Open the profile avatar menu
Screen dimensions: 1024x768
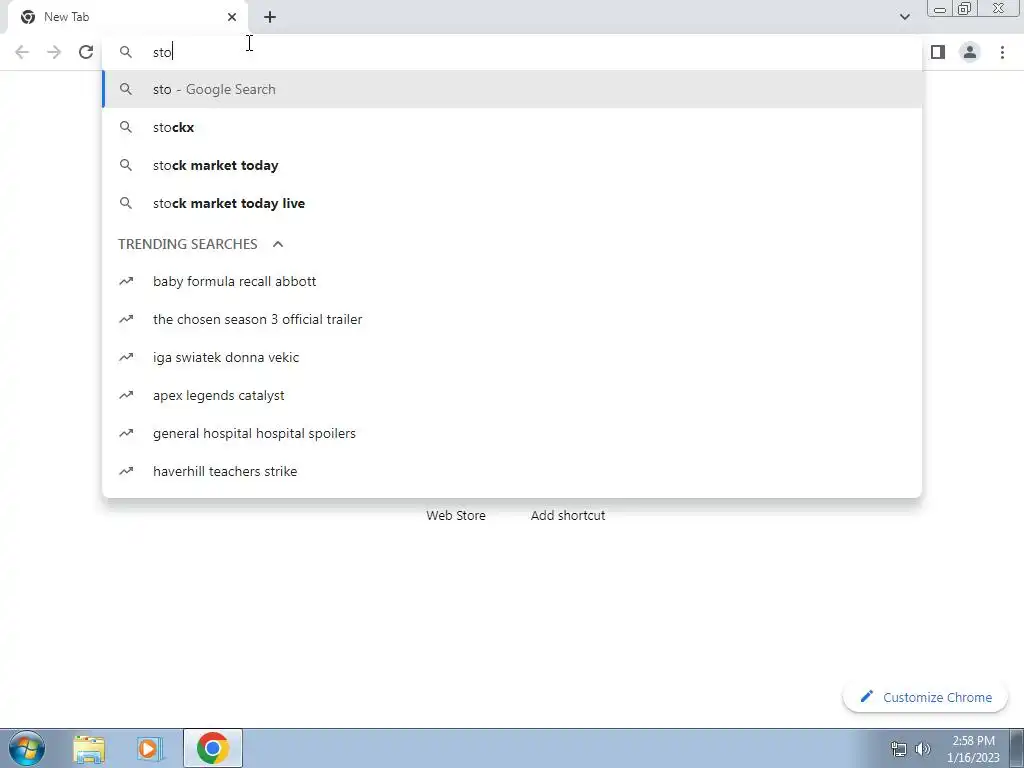[970, 52]
